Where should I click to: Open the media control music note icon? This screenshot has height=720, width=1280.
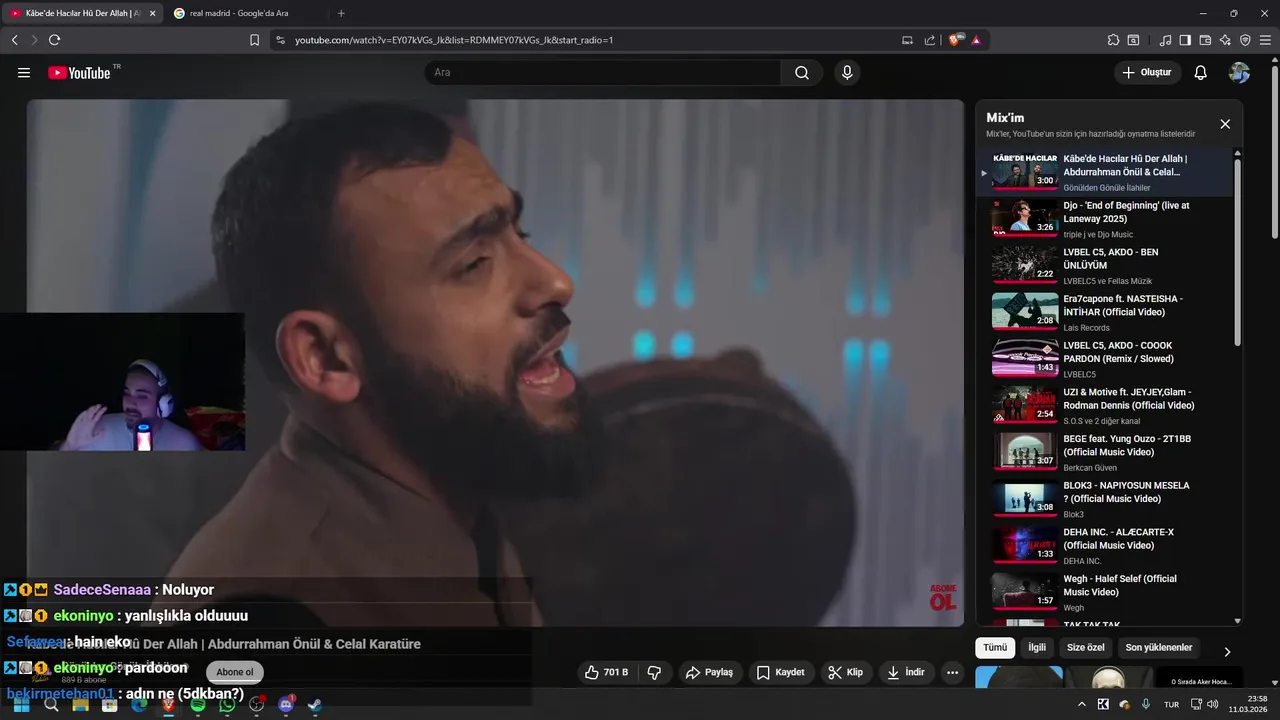click(x=1165, y=40)
